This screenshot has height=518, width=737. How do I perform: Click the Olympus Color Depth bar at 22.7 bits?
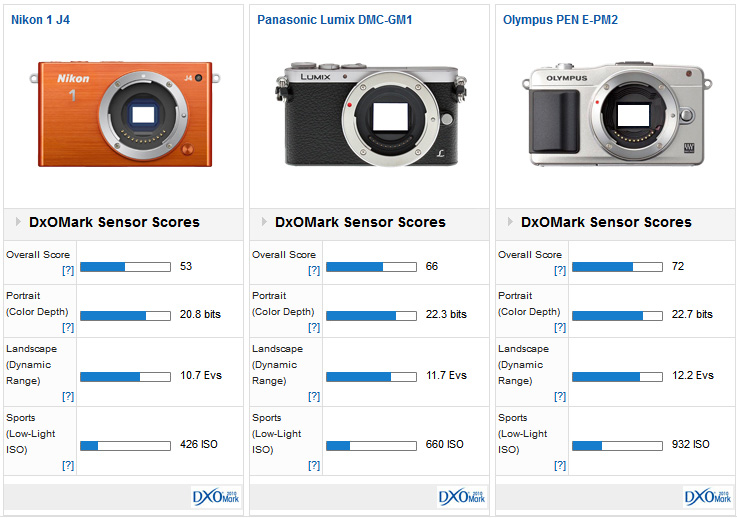pyautogui.click(x=617, y=316)
